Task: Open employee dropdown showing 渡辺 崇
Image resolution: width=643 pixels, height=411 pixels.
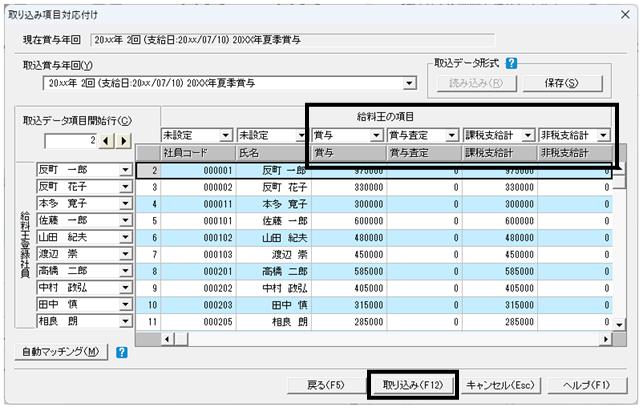Action: (125, 254)
